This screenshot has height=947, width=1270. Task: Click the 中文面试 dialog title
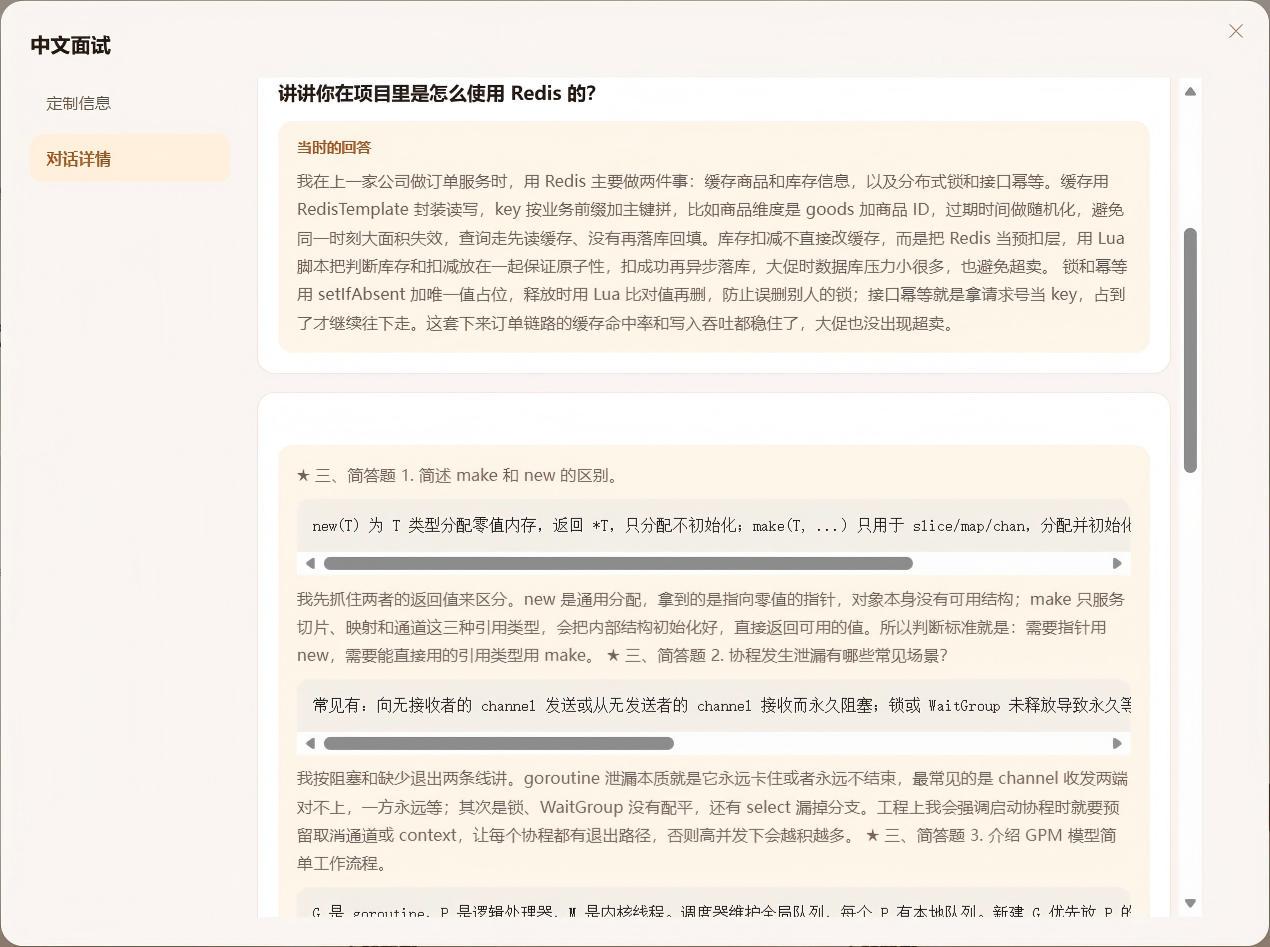click(70, 45)
